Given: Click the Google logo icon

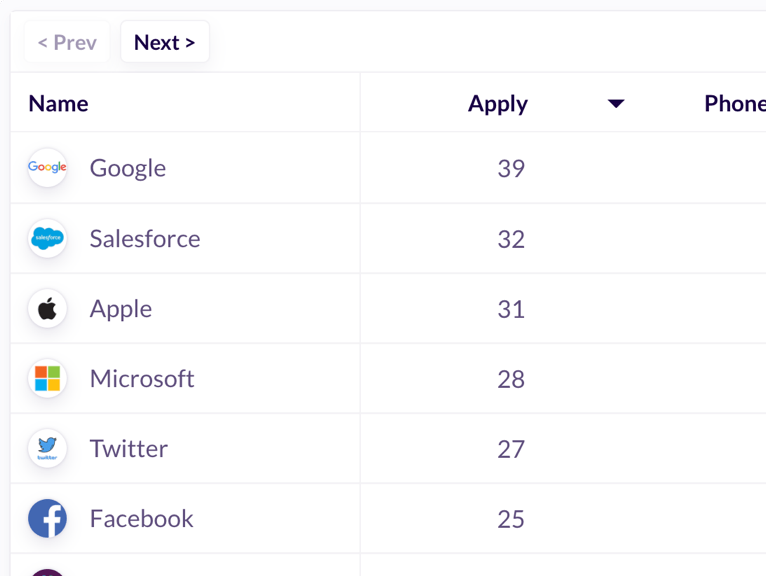Looking at the screenshot, I should coord(47,168).
